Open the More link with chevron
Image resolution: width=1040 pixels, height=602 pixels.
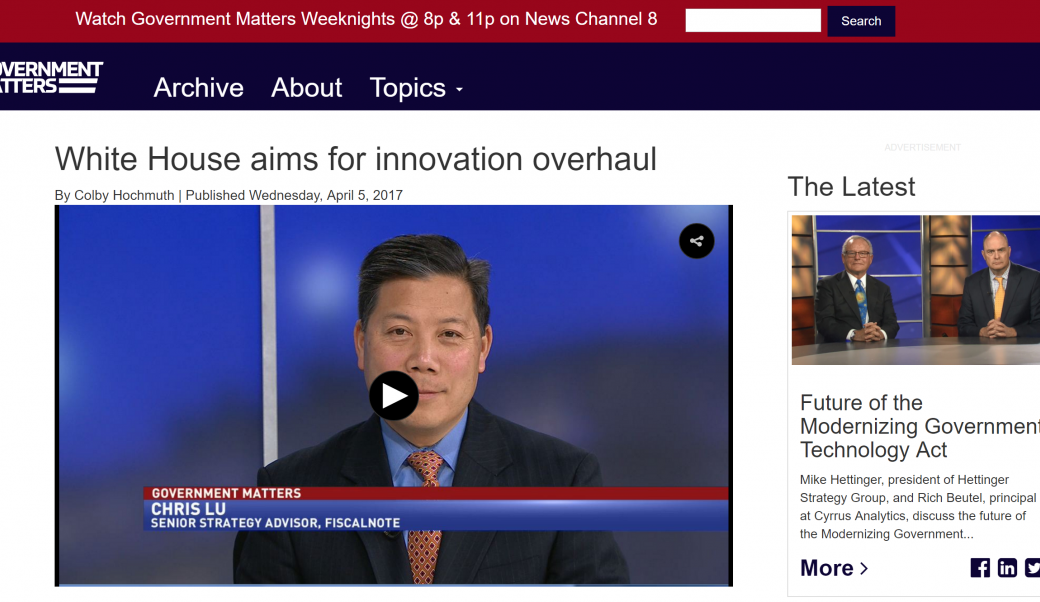pos(834,568)
